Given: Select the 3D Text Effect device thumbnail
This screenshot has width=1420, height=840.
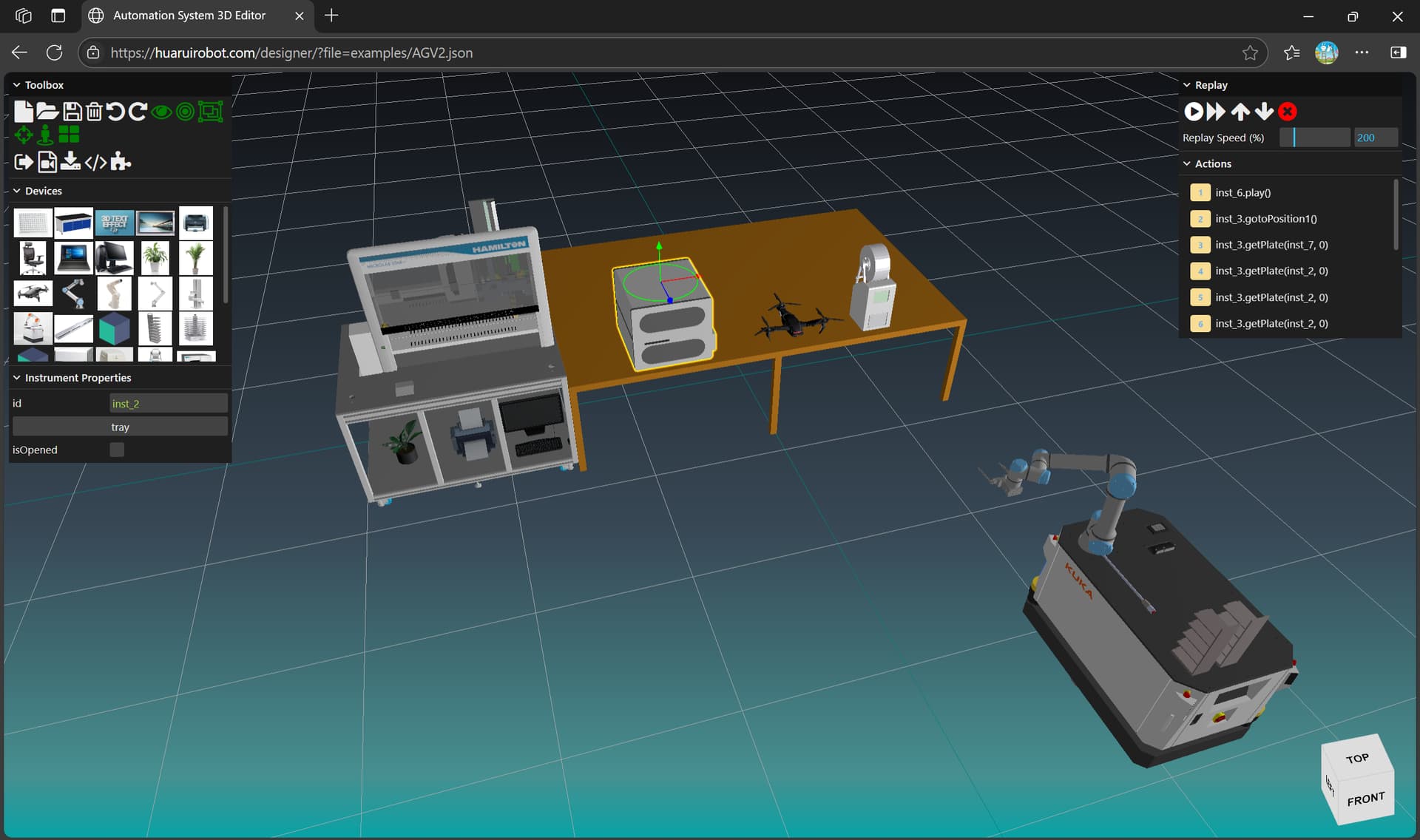Looking at the screenshot, I should 115,223.
